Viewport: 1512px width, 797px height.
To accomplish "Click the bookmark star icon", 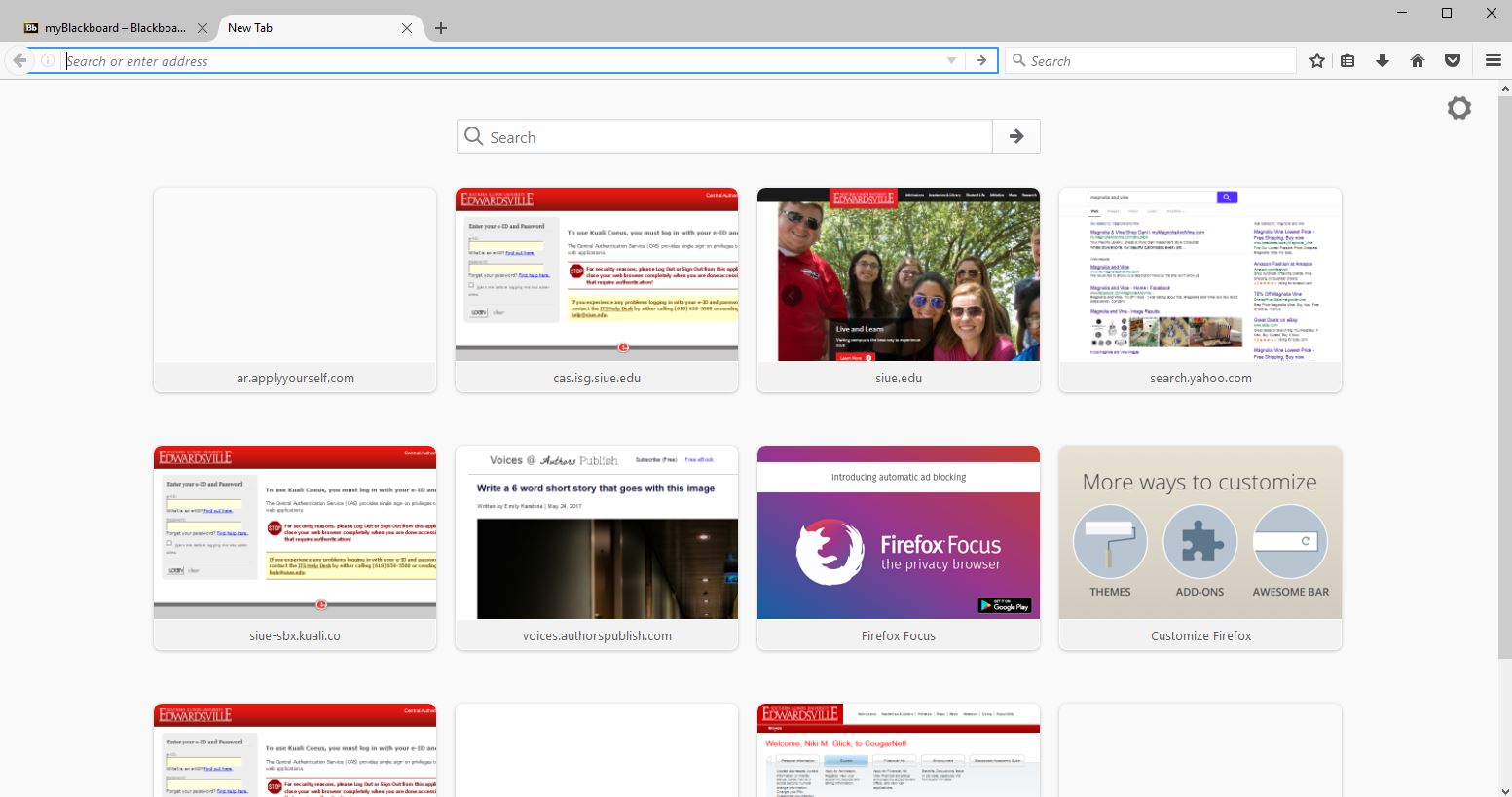I will tap(1317, 60).
